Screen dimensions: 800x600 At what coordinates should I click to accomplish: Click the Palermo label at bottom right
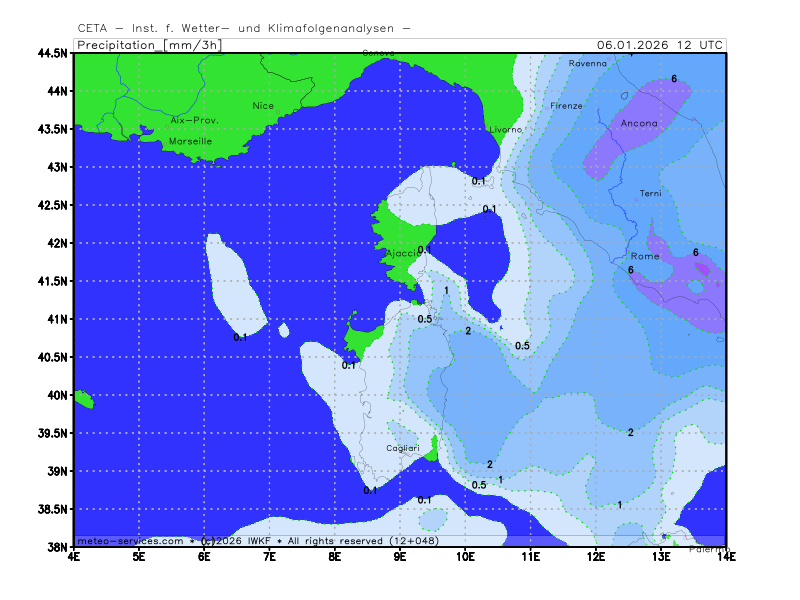coord(707,550)
